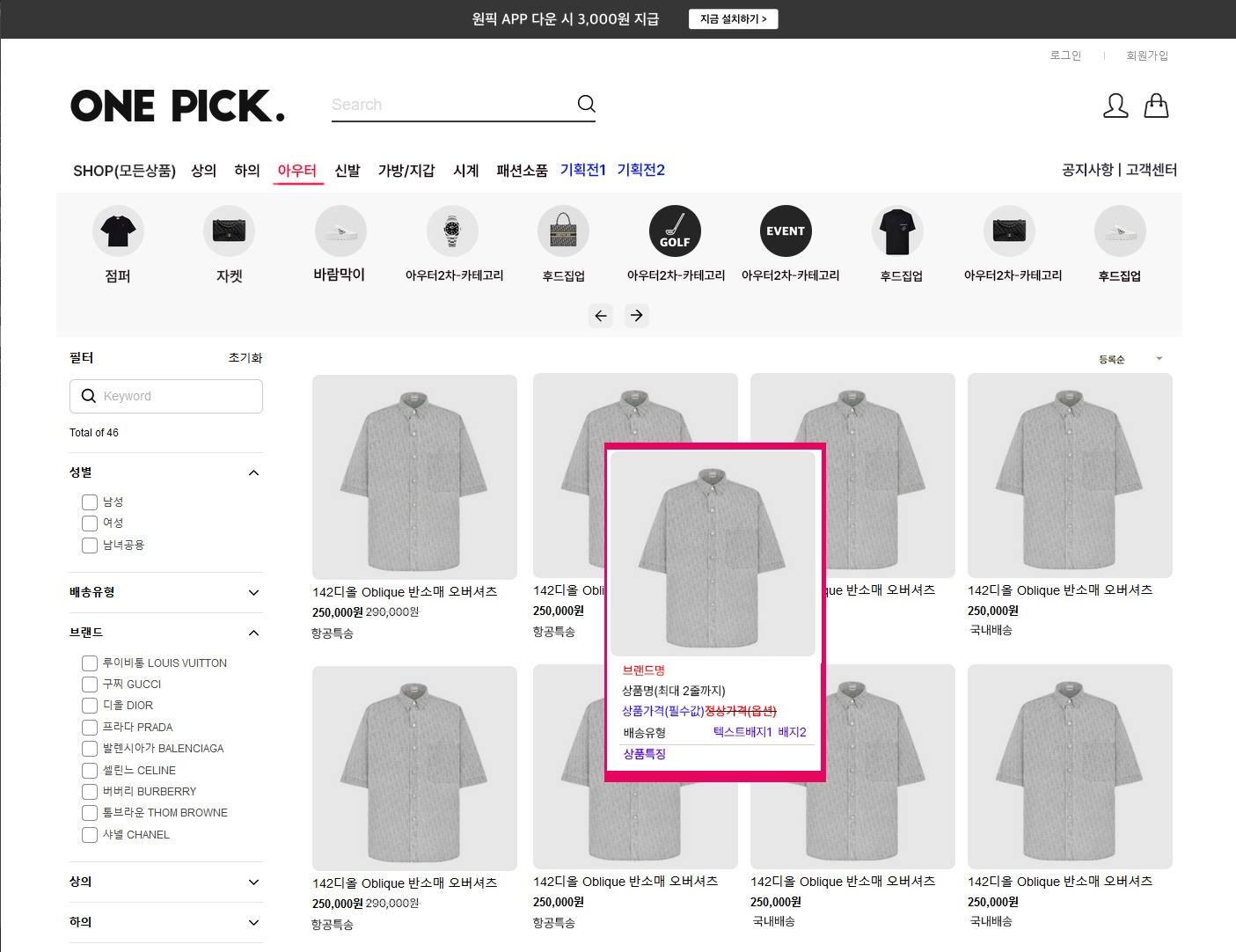Open the SHOP(모든상품) menu
1236x952 pixels.
pyautogui.click(x=125, y=171)
